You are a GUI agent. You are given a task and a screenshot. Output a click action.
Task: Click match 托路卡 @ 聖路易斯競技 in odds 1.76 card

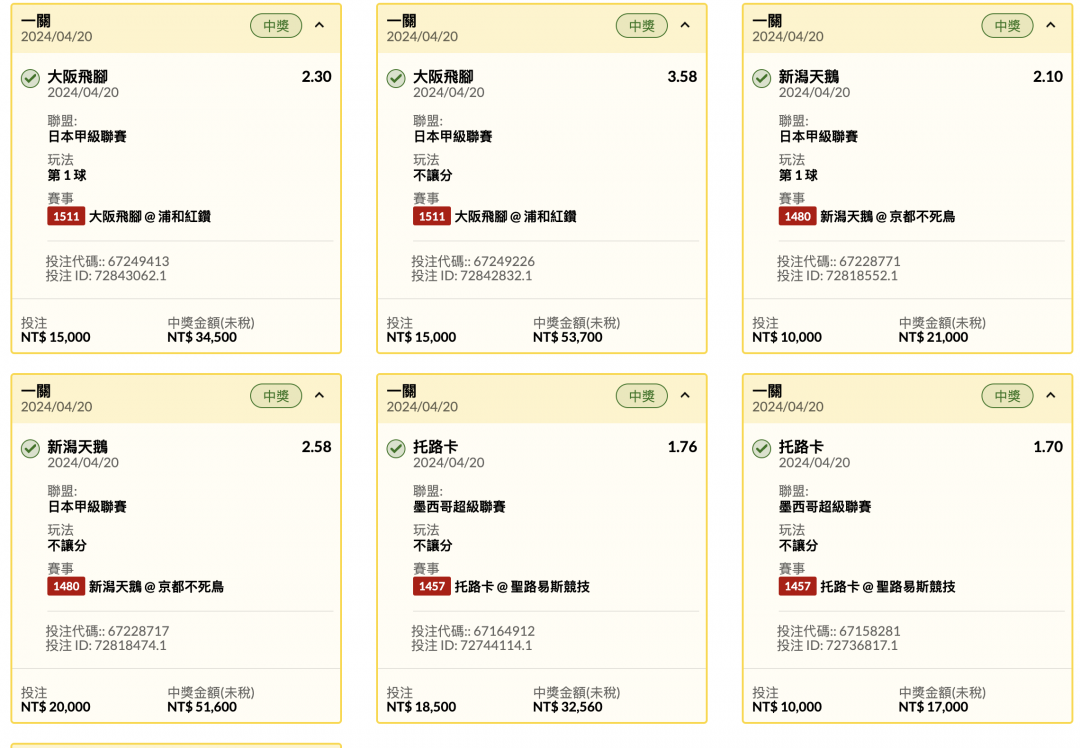(x=522, y=586)
